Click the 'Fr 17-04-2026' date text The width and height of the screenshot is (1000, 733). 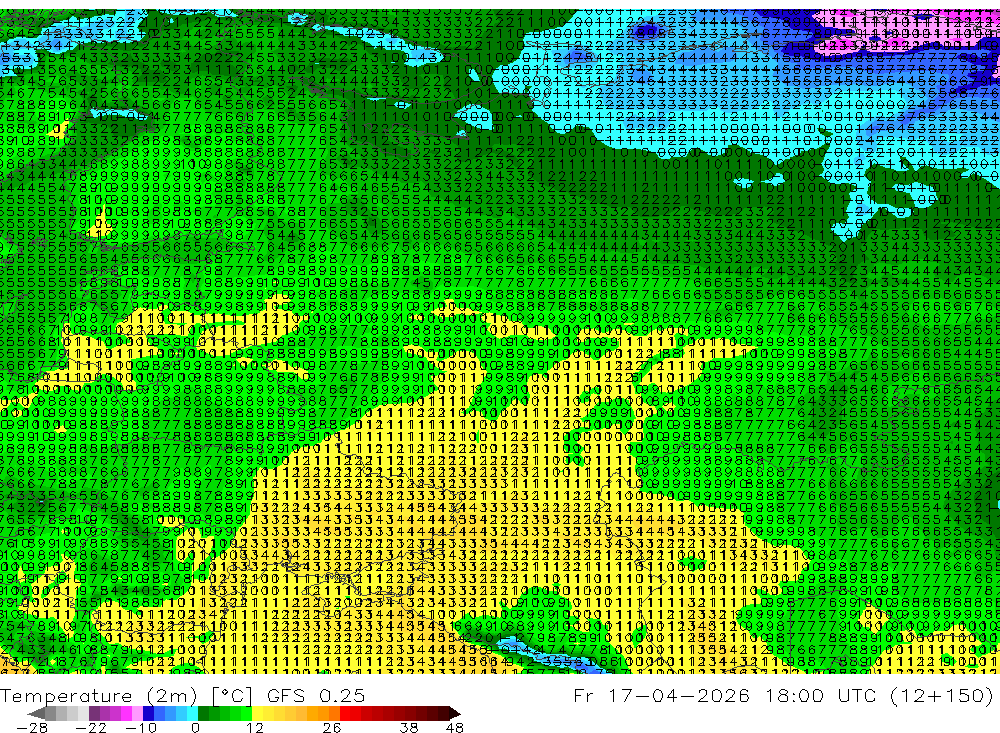coord(661,695)
